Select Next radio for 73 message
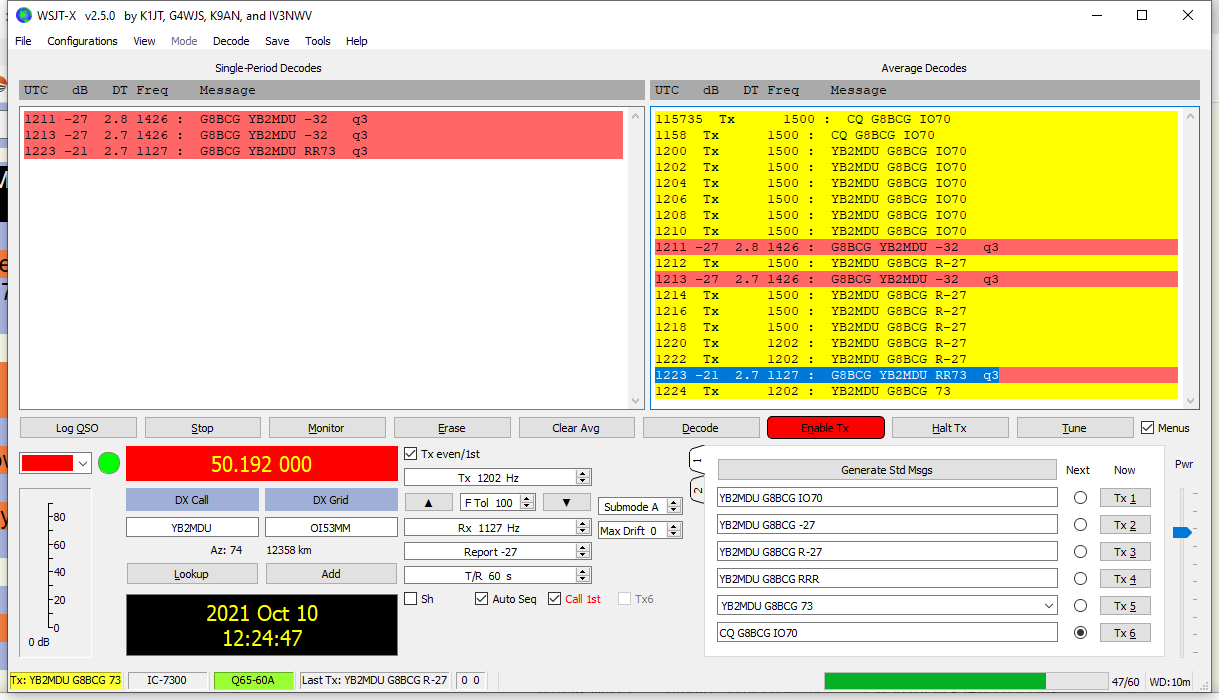Viewport: 1219px width, 700px height. click(x=1079, y=606)
